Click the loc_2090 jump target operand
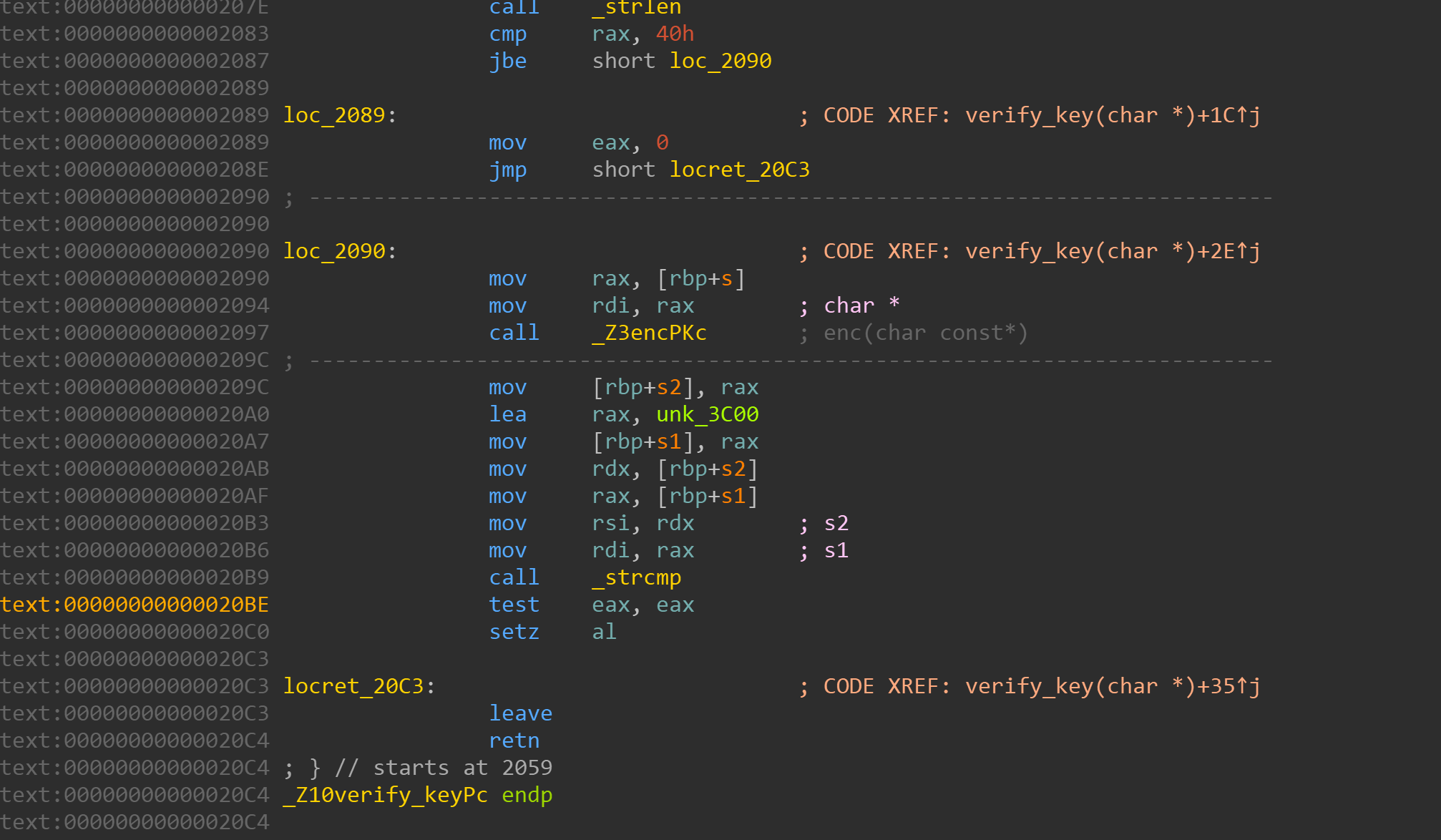This screenshot has height=840, width=1441. 720,62
